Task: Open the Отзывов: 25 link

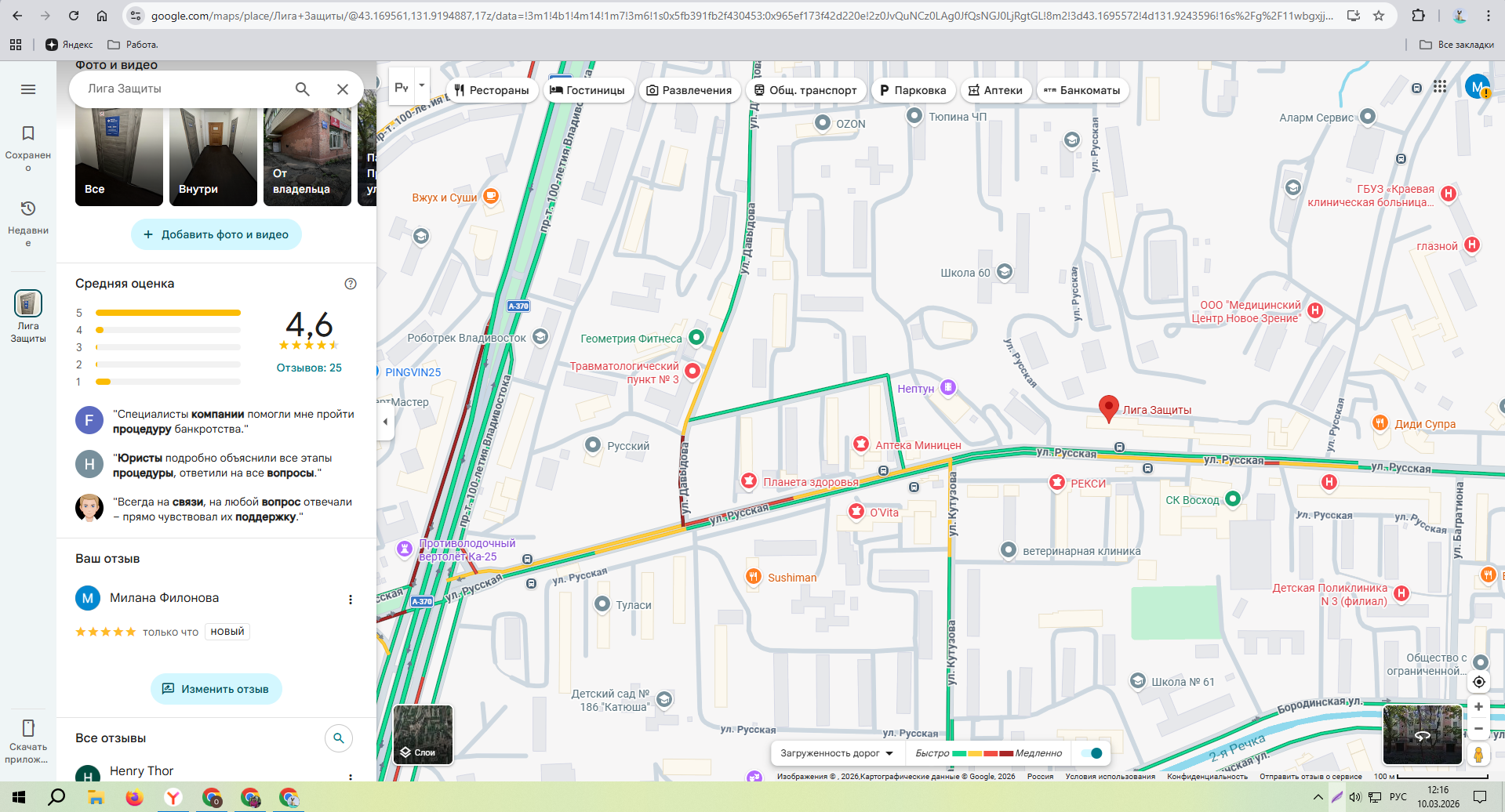Action: [x=309, y=368]
